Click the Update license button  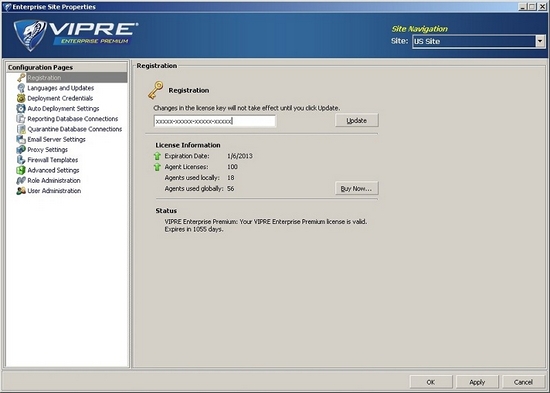(357, 120)
